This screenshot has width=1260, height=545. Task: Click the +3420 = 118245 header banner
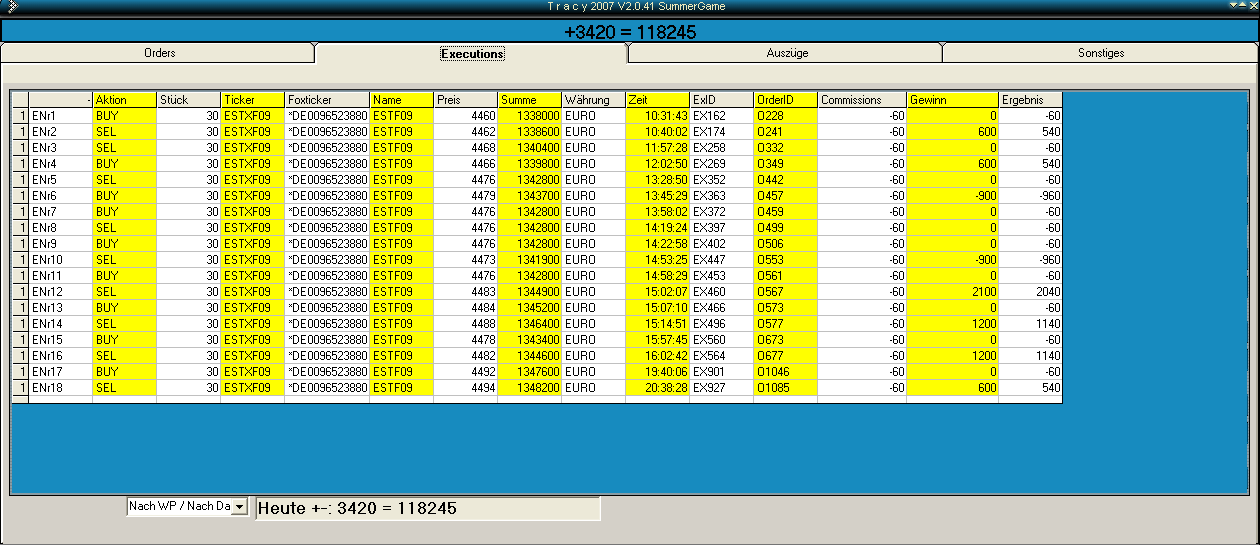(x=630, y=32)
